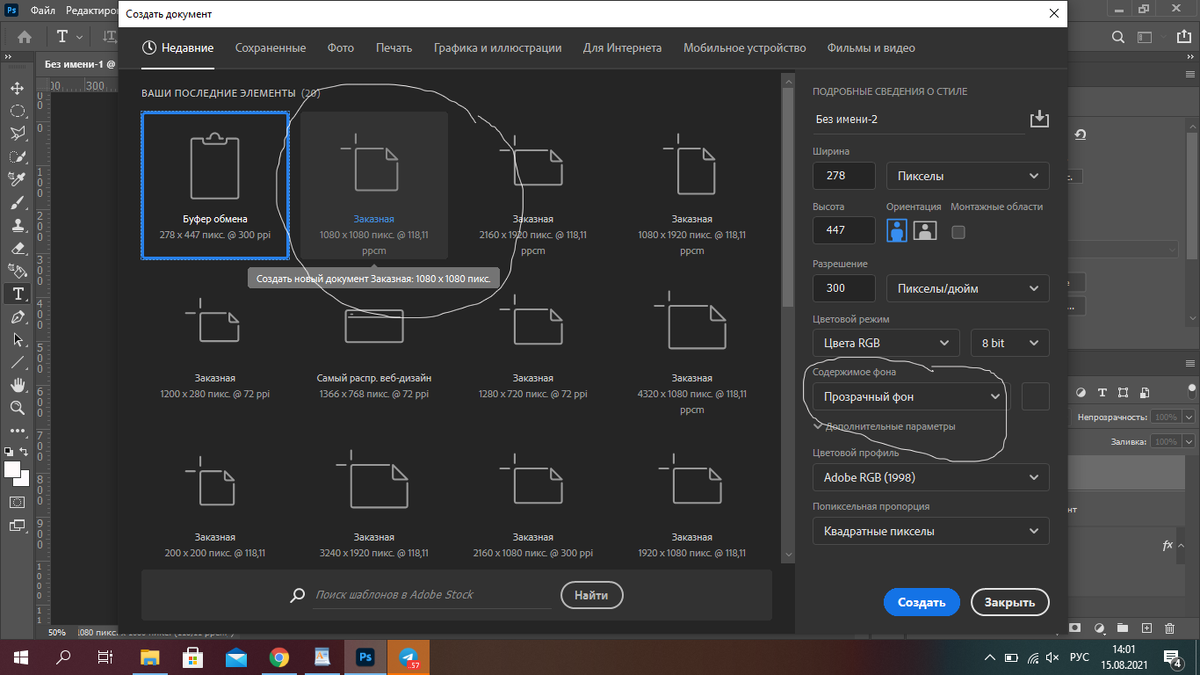This screenshot has width=1200, height=675.
Task: Switch to the Фото tab
Action: point(341,48)
